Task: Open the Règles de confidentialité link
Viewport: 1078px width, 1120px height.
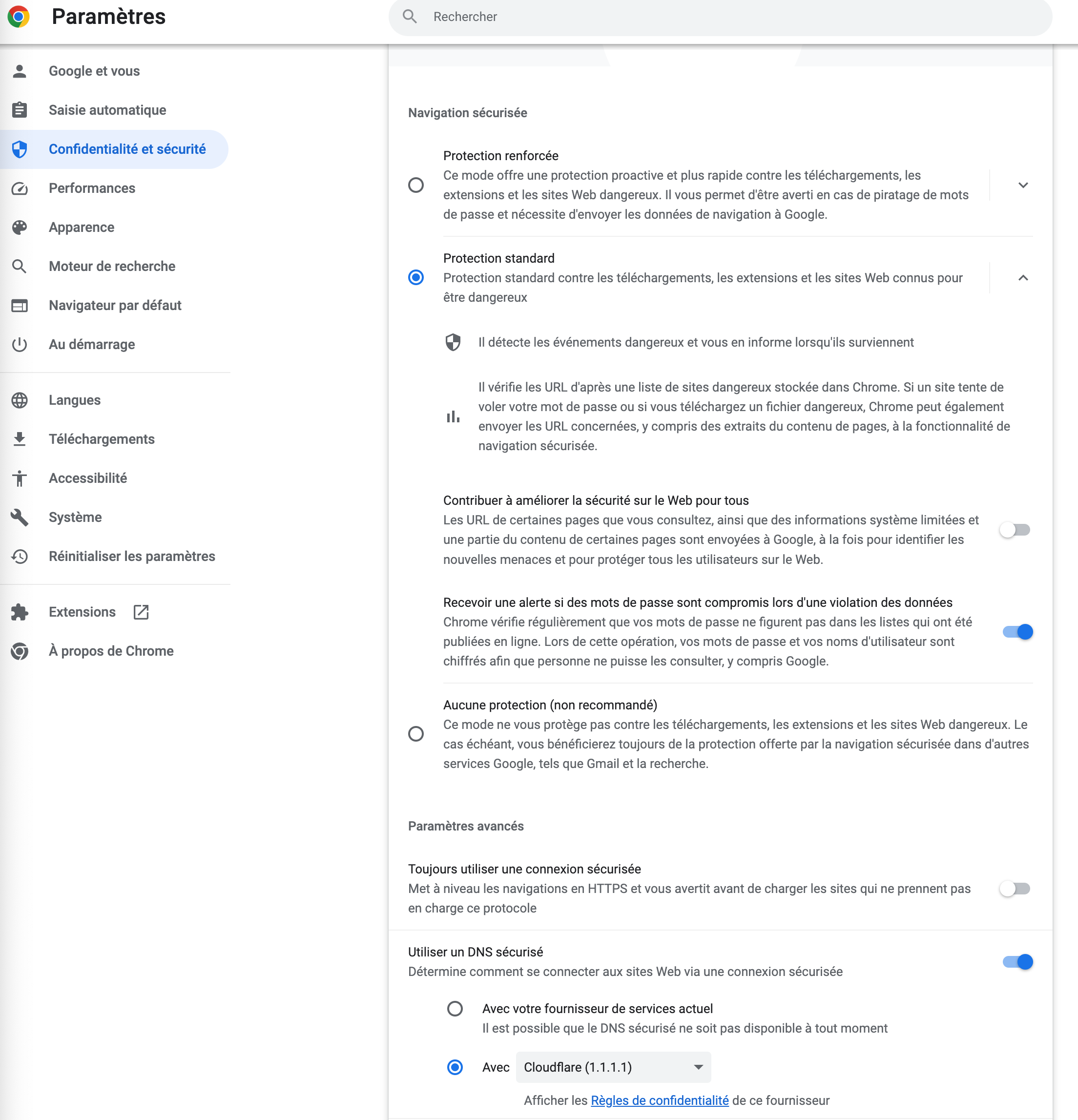Action: 659,1100
